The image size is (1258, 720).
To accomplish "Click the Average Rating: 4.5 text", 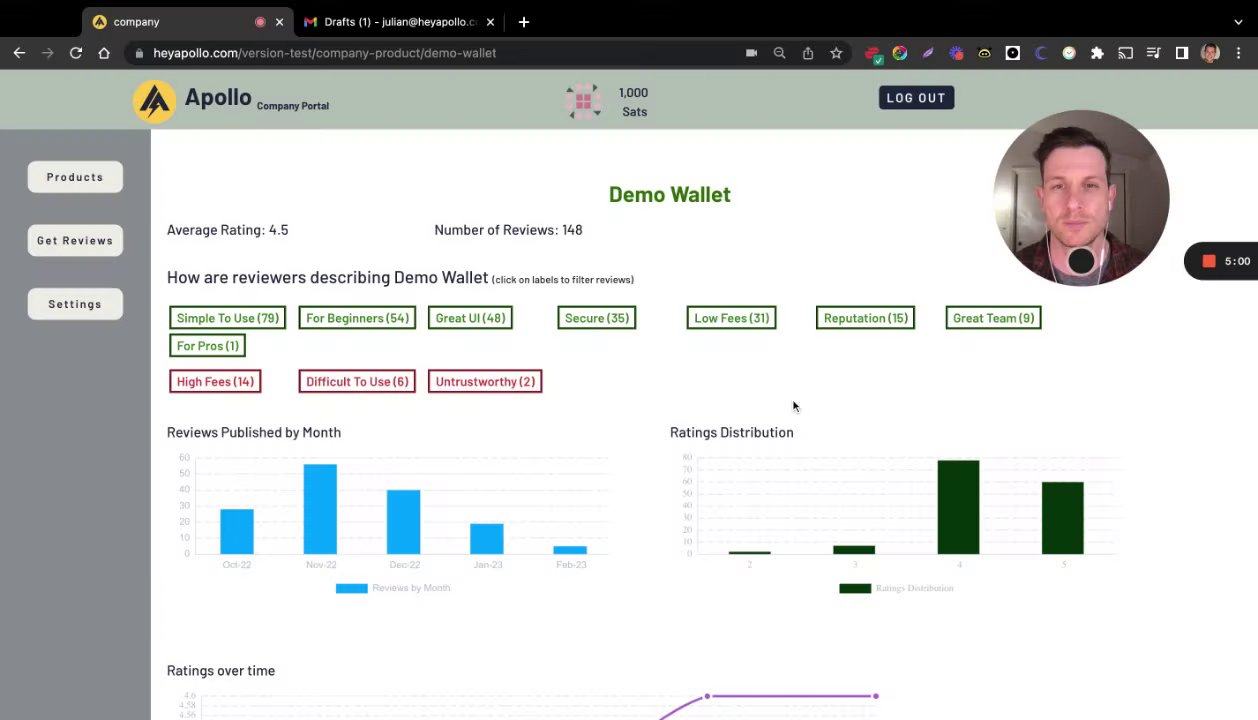I will click(x=228, y=230).
